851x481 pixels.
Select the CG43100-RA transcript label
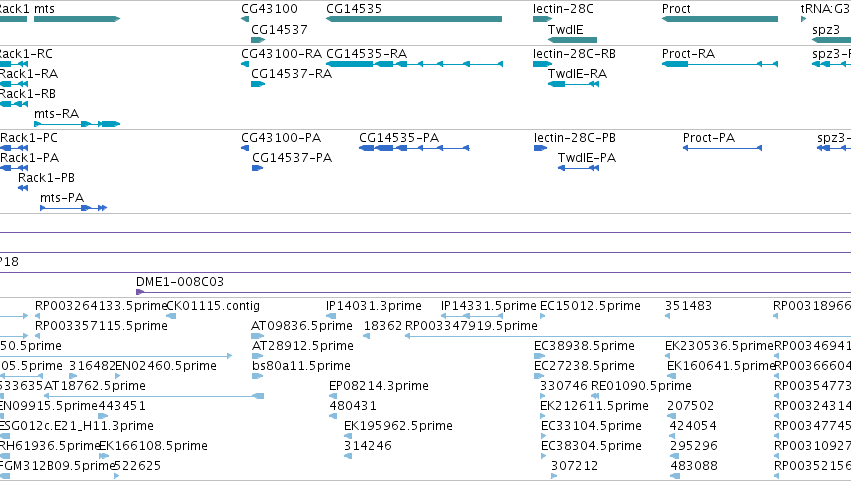point(282,54)
